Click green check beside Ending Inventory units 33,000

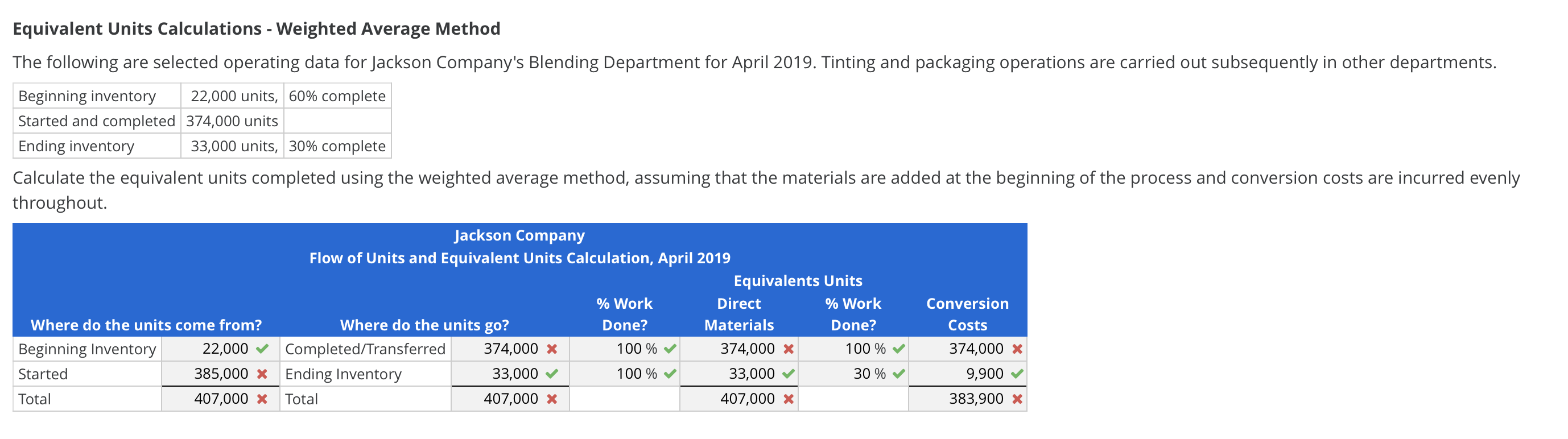552,374
